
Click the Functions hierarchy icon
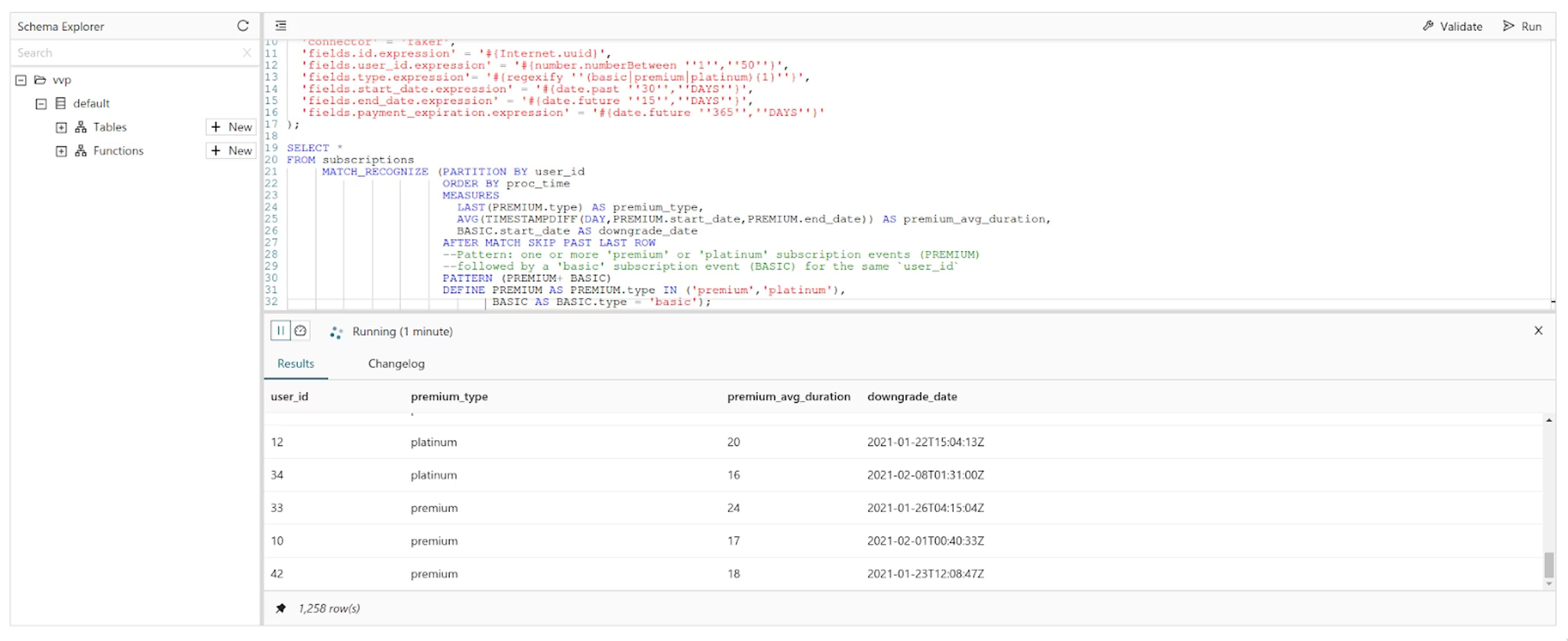[x=80, y=151]
